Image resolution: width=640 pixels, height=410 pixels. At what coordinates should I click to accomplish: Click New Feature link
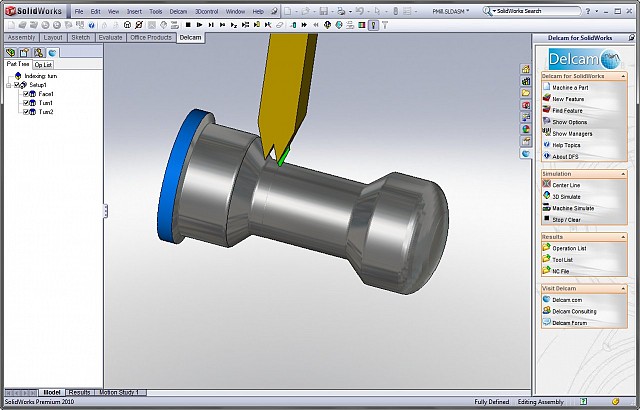point(568,99)
